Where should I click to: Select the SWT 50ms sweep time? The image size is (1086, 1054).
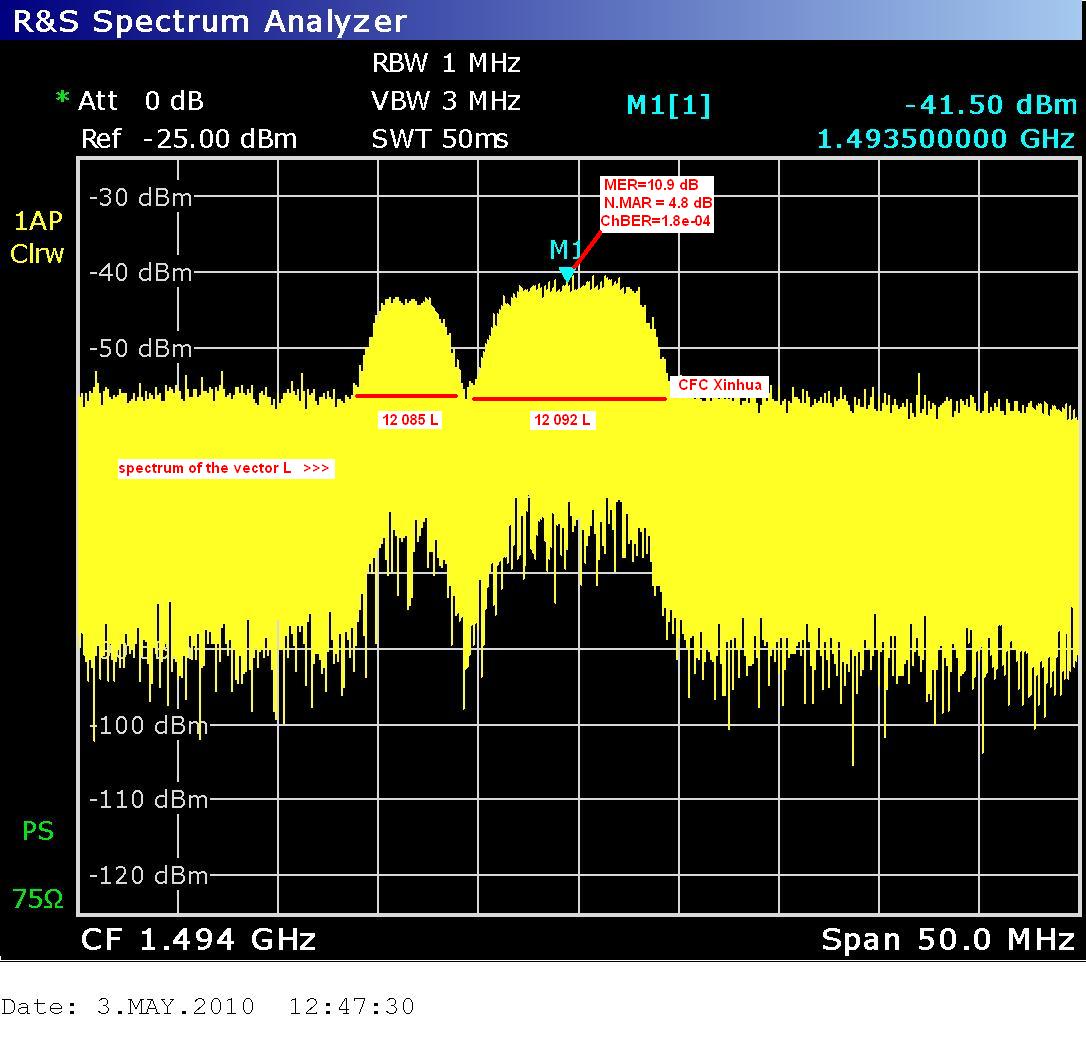[440, 139]
